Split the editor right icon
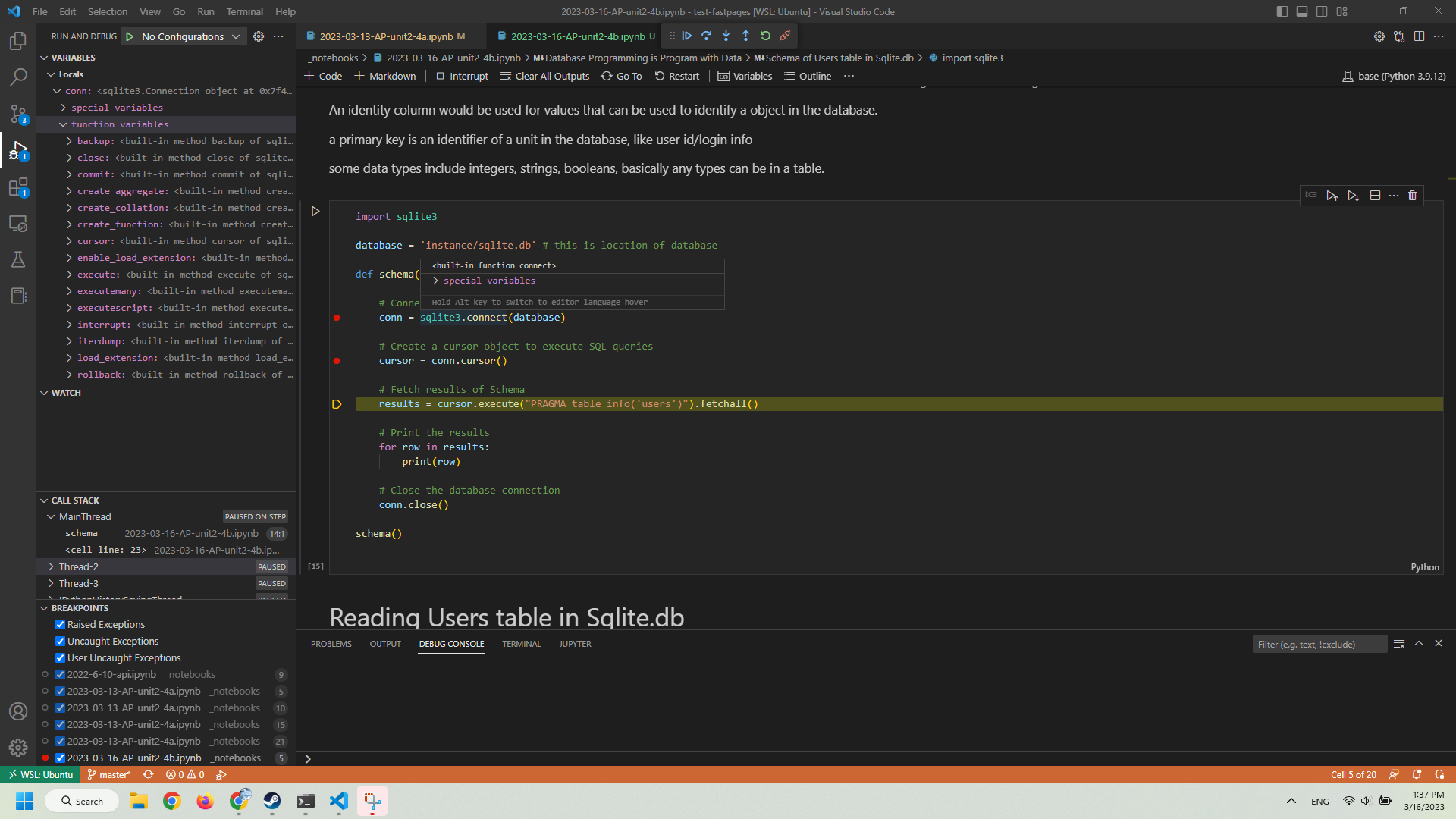 (x=1419, y=36)
